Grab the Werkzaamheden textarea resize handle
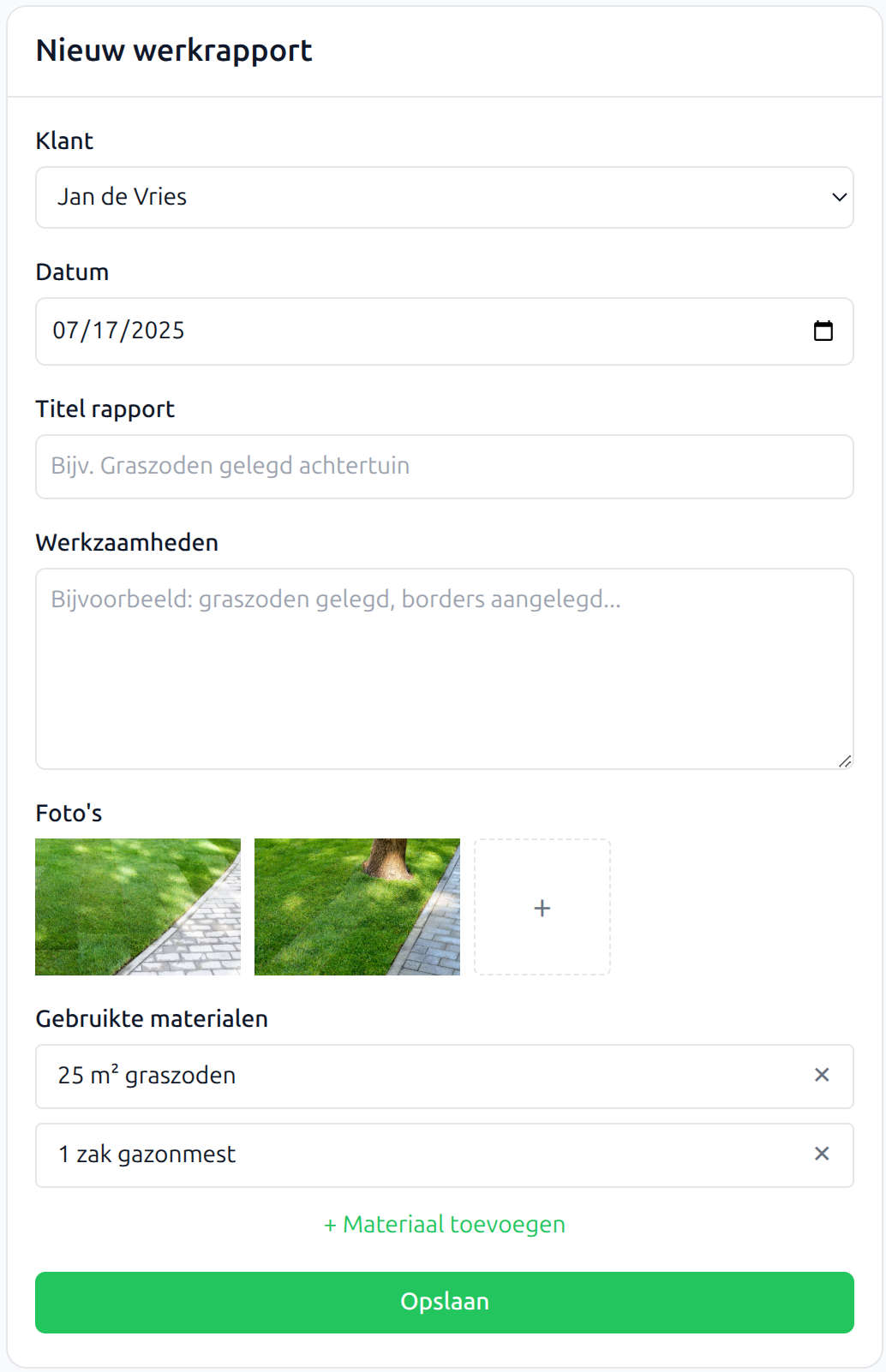 tap(845, 761)
